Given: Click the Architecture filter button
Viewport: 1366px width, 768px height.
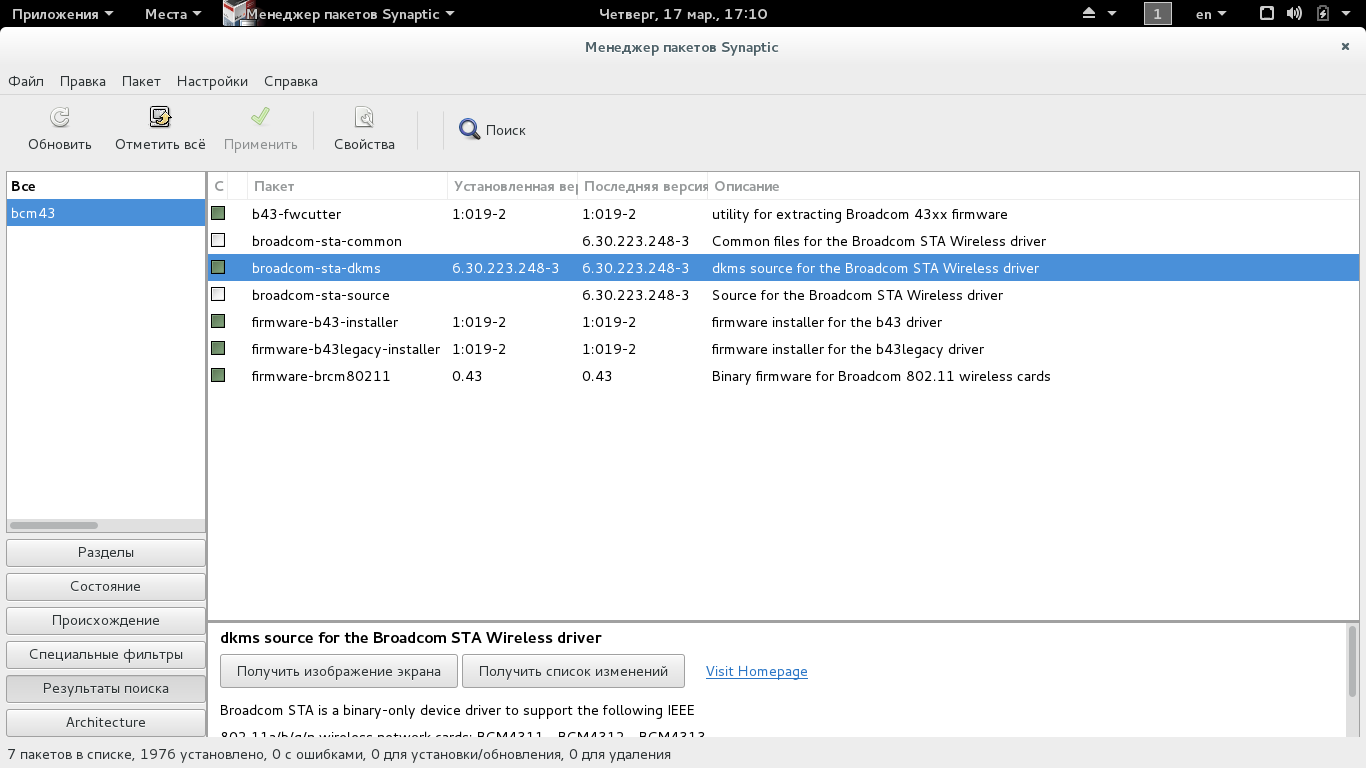Looking at the screenshot, I should 106,722.
